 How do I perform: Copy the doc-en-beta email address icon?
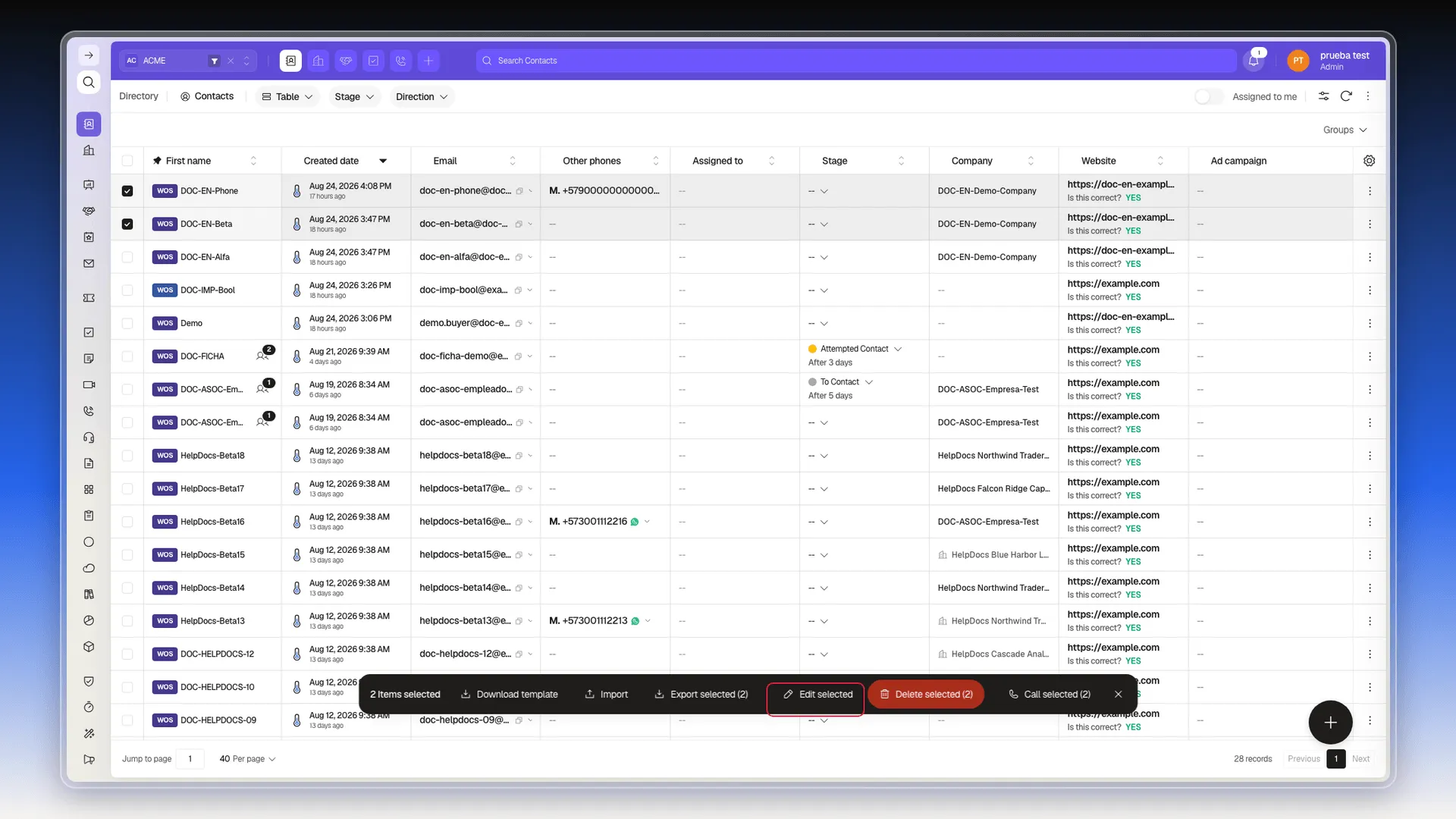tap(519, 224)
